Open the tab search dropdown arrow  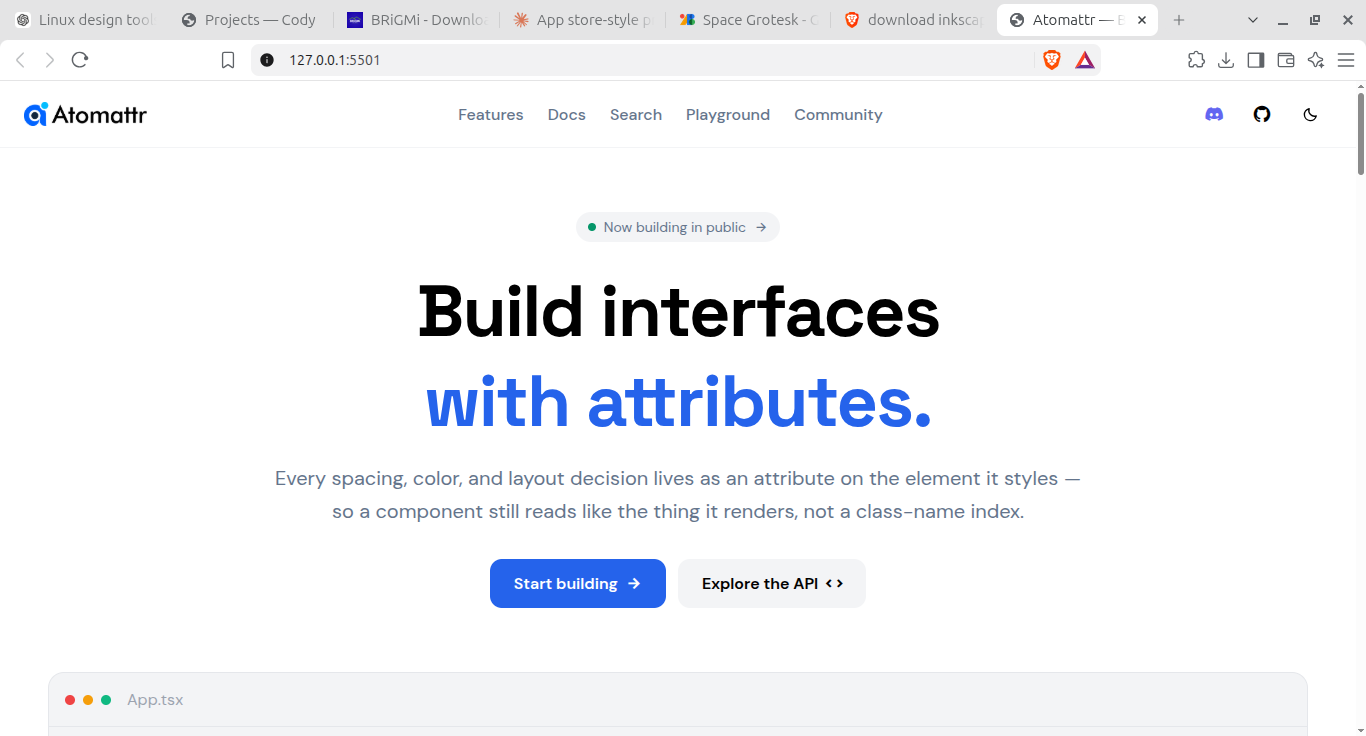click(1255, 20)
